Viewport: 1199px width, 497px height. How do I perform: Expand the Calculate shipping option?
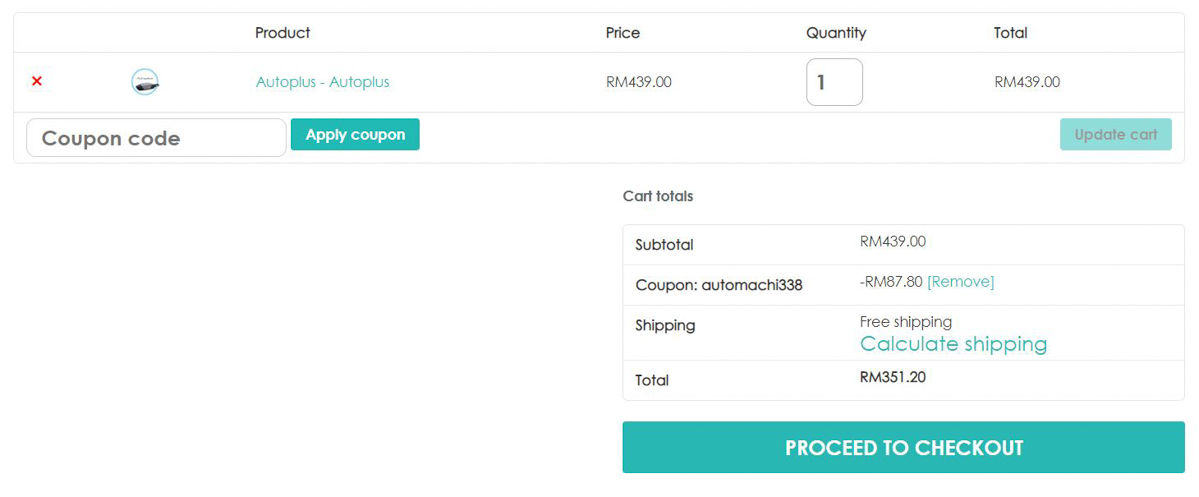[x=953, y=344]
